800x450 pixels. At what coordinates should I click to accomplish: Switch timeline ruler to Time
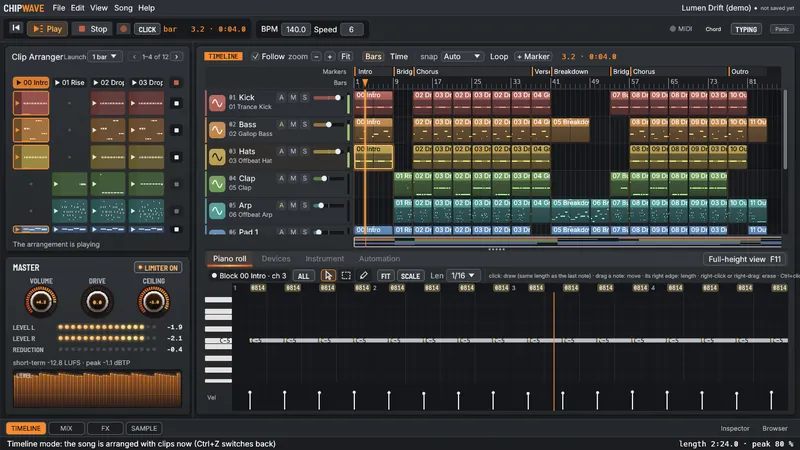(x=398, y=57)
